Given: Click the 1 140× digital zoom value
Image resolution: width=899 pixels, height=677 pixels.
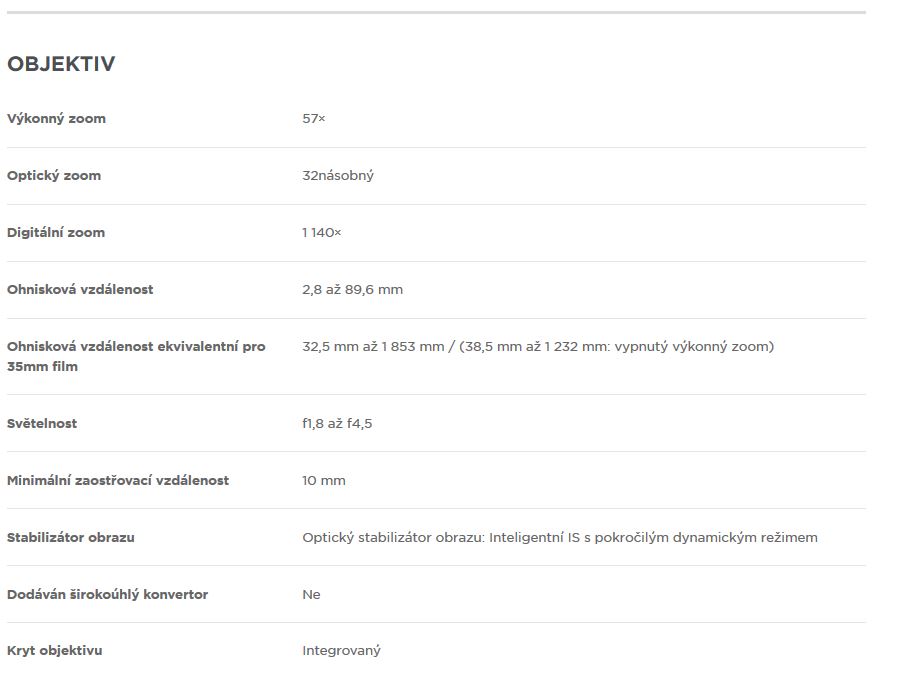Looking at the screenshot, I should pyautogui.click(x=322, y=232).
